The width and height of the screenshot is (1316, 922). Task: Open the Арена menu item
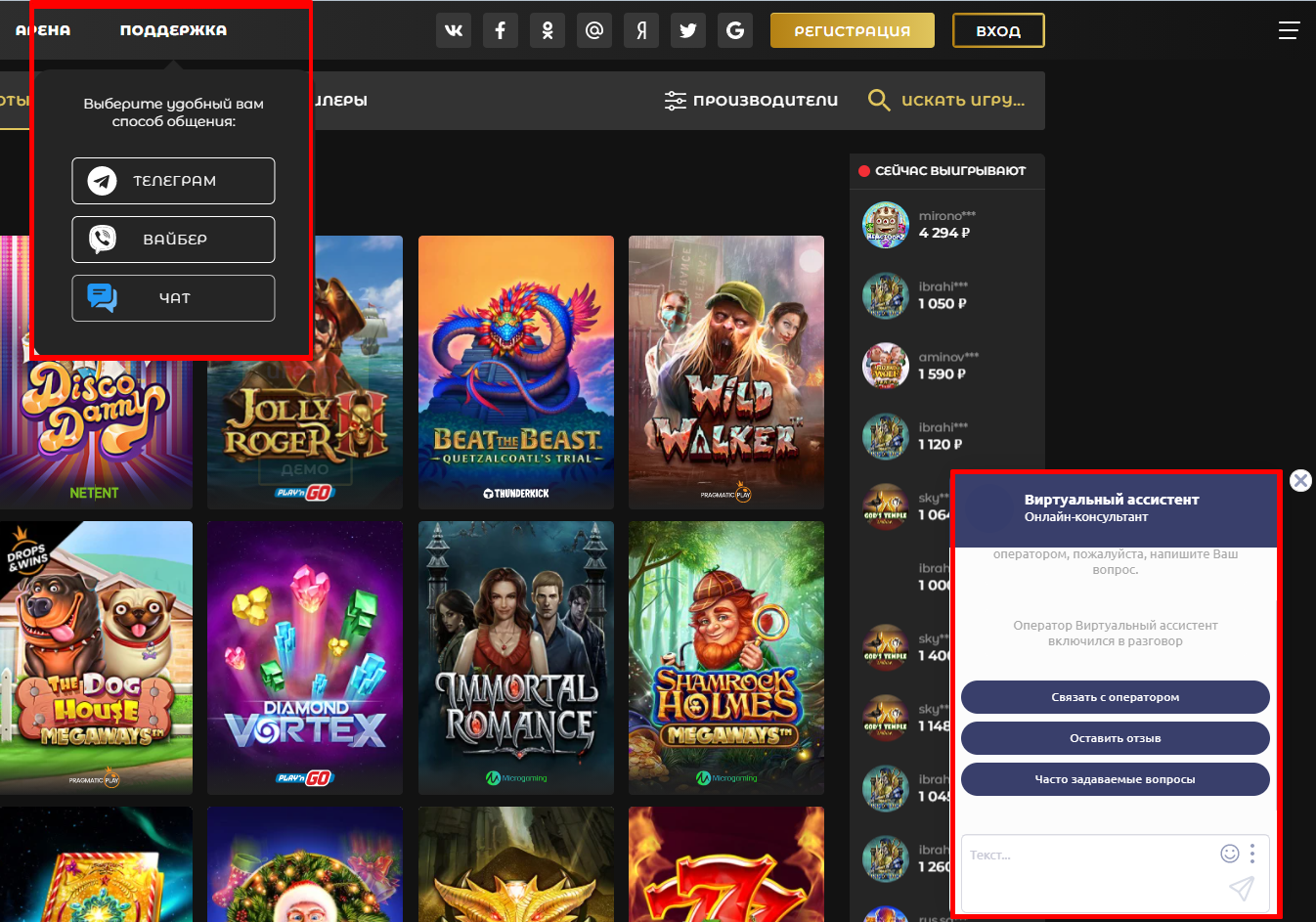pos(43,30)
